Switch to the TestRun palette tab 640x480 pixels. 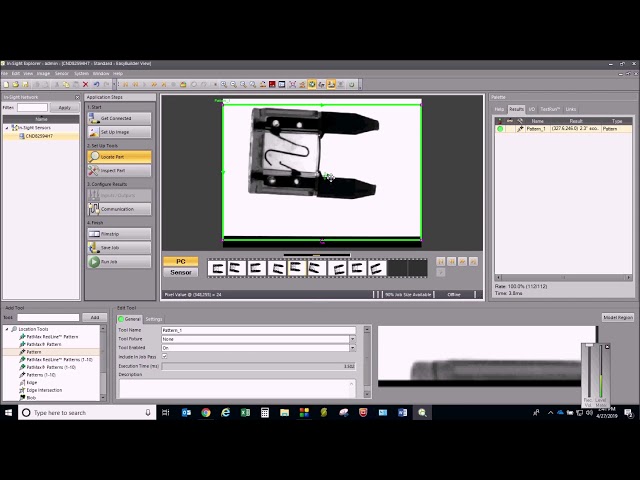coord(550,109)
